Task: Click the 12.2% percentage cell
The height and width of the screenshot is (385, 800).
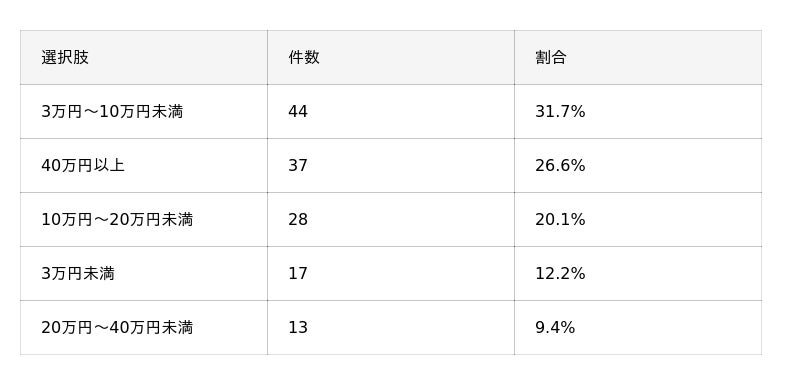Action: 560,274
